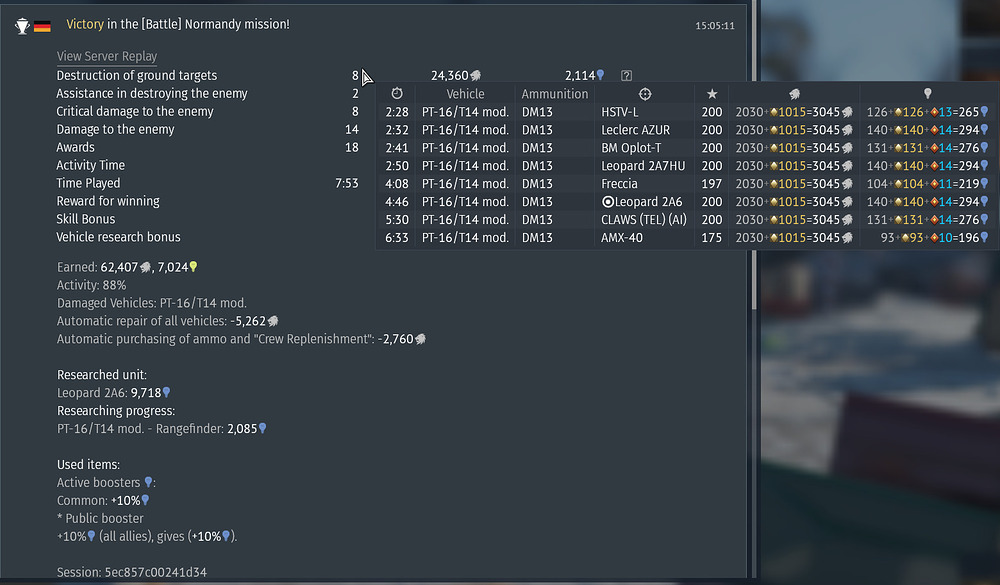The height and width of the screenshot is (585, 1000).
Task: Click the German flag icon
Action: click(x=42, y=25)
